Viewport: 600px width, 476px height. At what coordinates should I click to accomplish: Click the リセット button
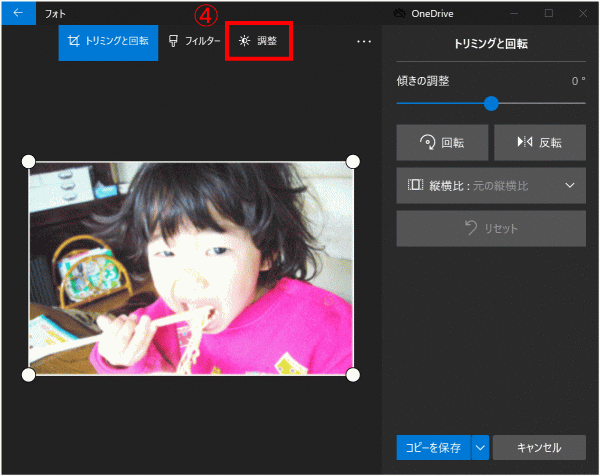tap(491, 228)
